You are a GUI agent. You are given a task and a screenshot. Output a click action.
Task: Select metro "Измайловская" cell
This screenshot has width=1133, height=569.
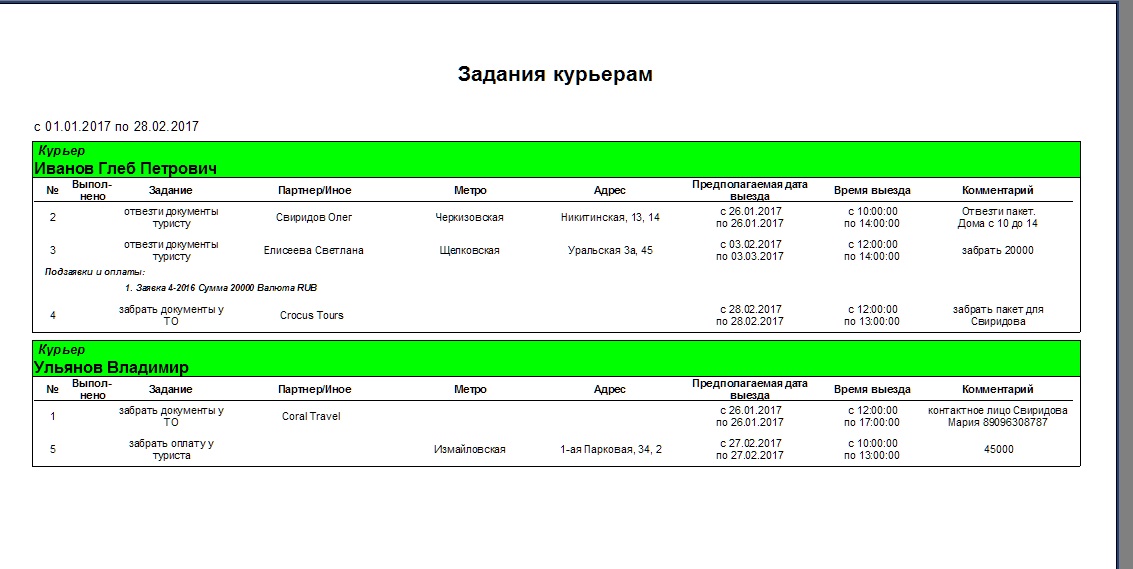[470, 450]
